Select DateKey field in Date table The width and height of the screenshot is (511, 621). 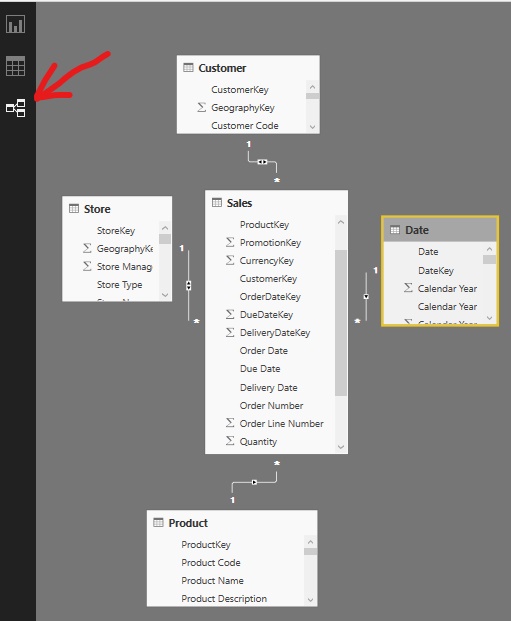click(x=436, y=270)
